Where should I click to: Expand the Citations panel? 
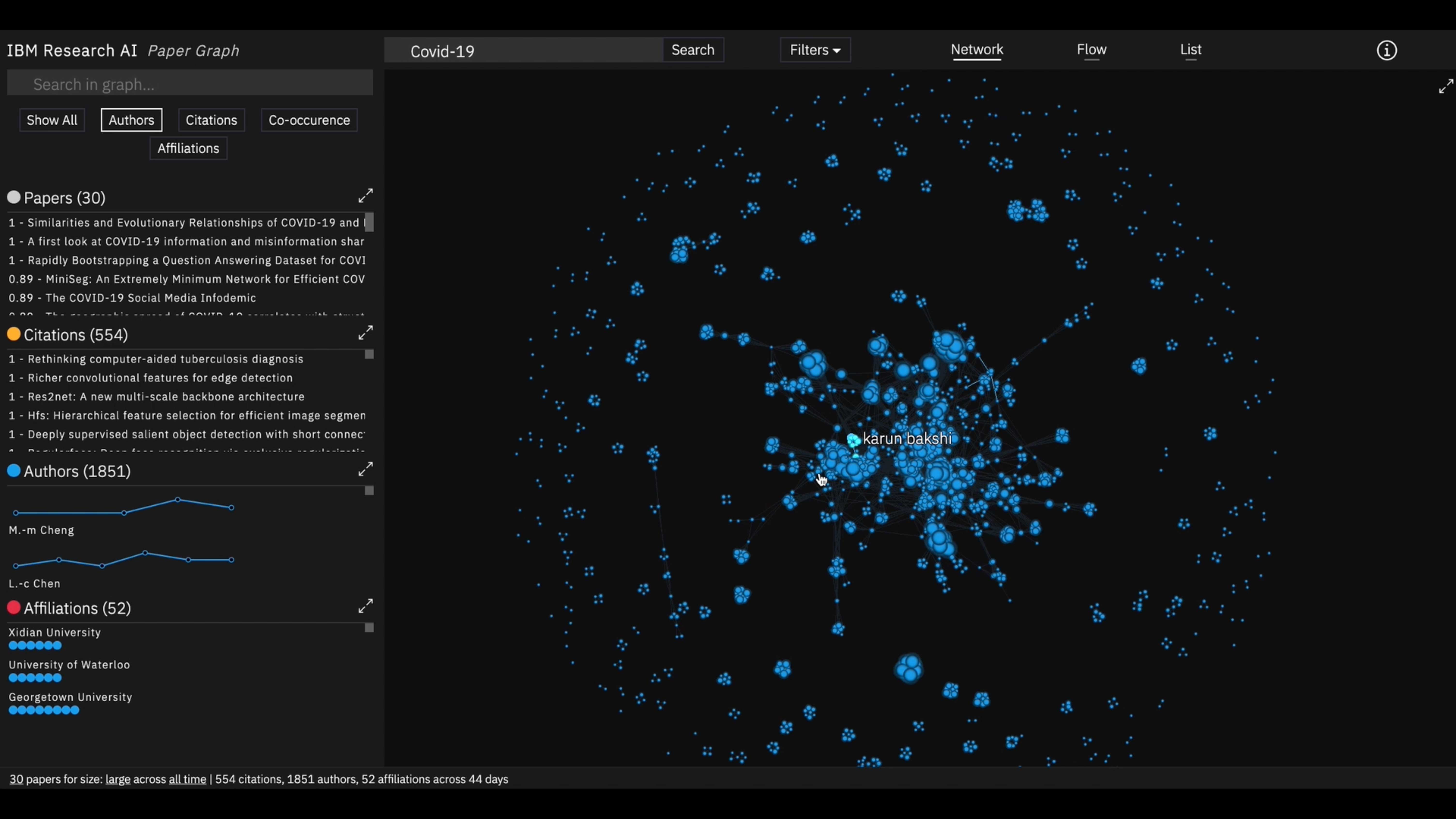[x=365, y=333]
